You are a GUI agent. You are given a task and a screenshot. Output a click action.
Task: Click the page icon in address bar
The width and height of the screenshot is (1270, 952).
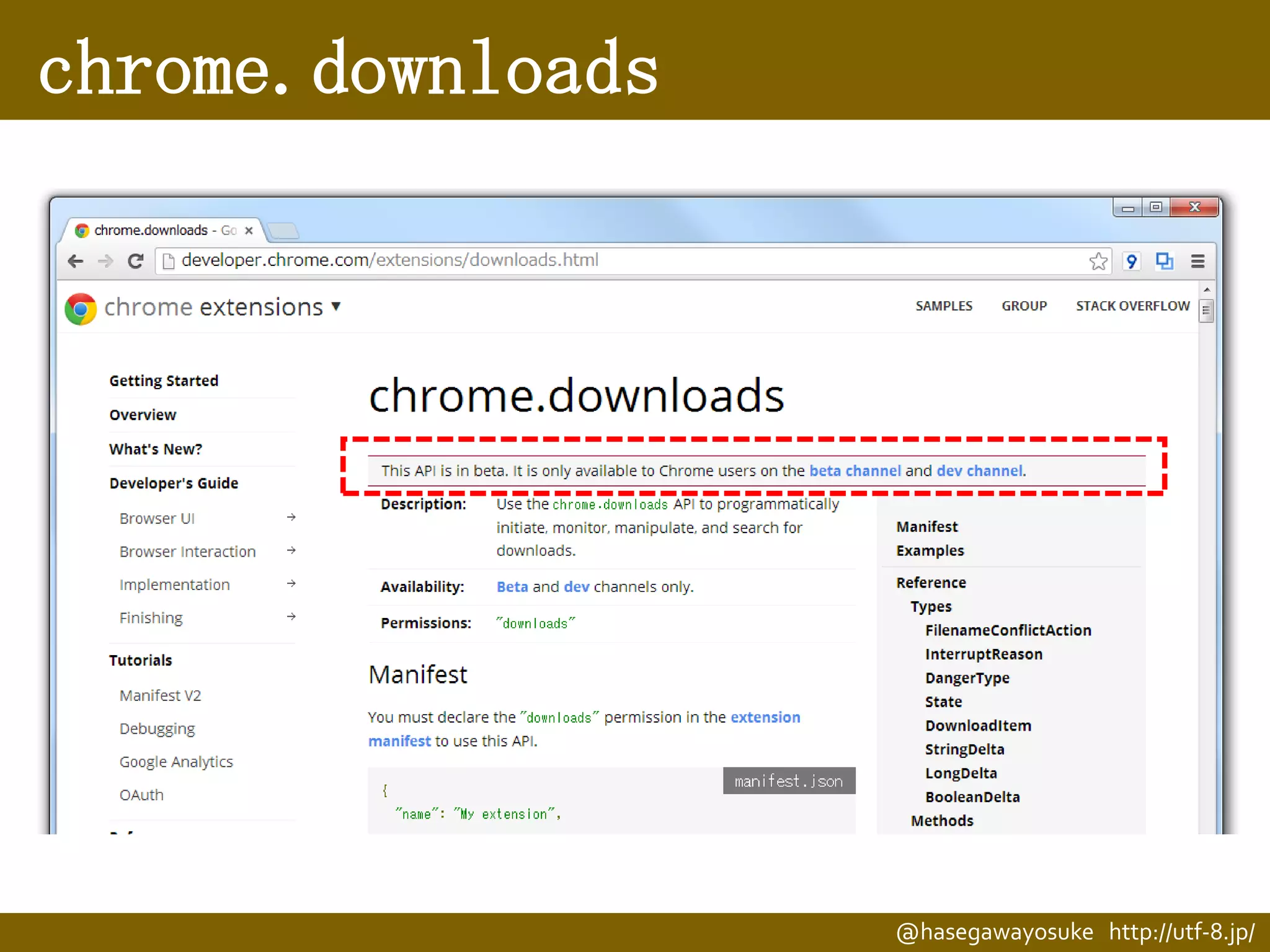167,261
